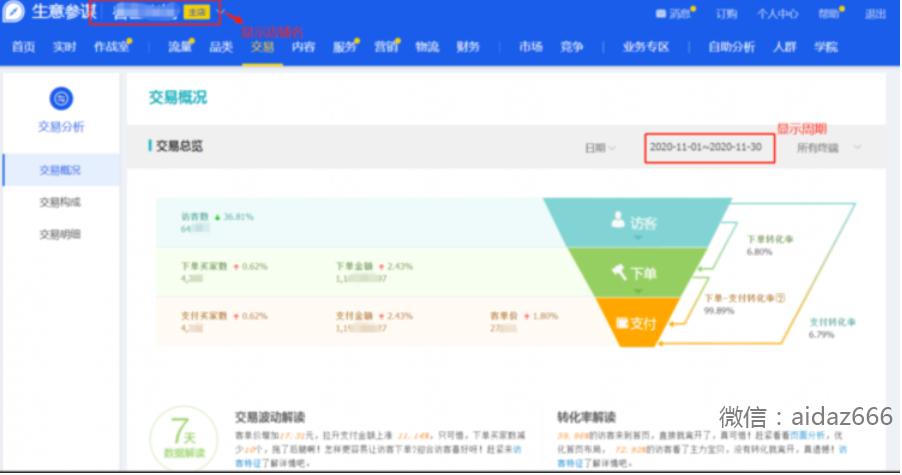
Task: Expand the chevron below 下单 in the funnel
Action: coord(638,291)
